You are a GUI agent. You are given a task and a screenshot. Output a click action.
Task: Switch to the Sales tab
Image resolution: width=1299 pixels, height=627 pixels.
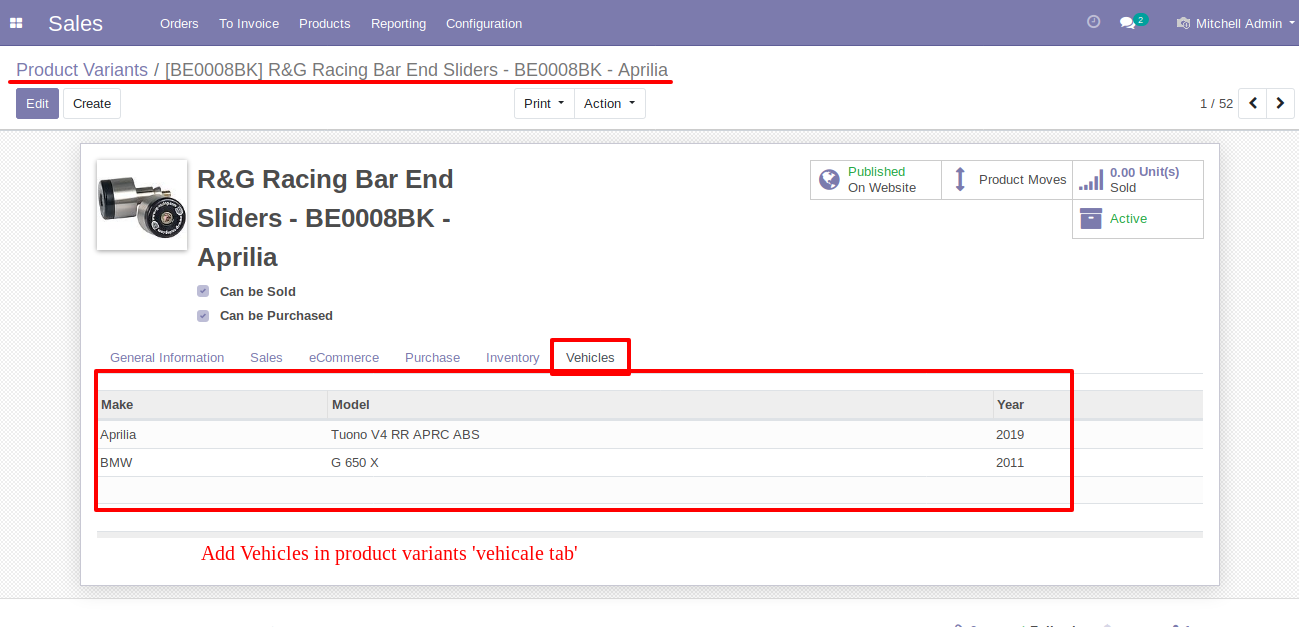pos(266,357)
